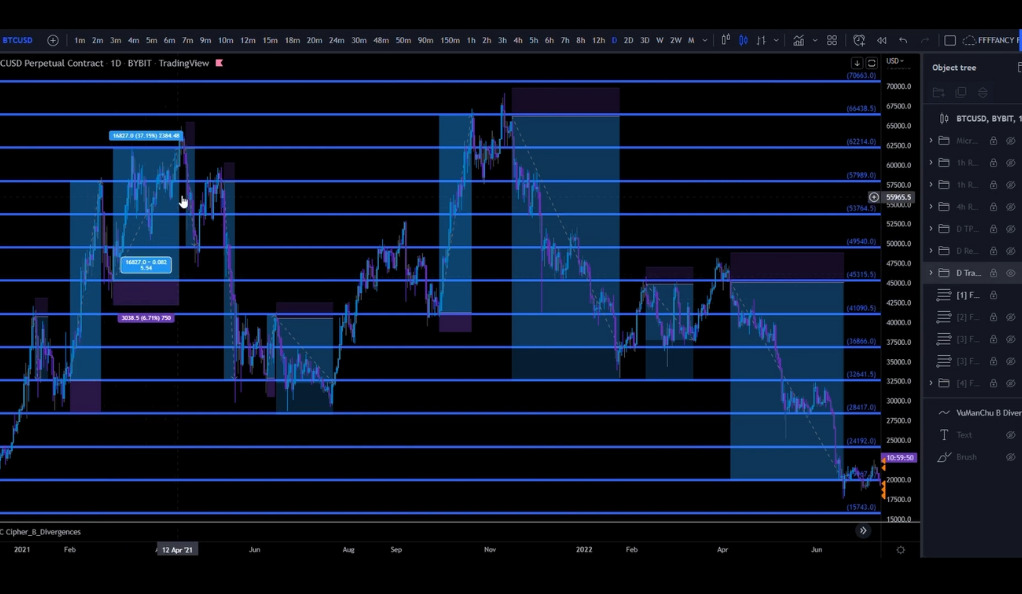
Task: Switch to the 15m timeframe
Action: coord(270,40)
